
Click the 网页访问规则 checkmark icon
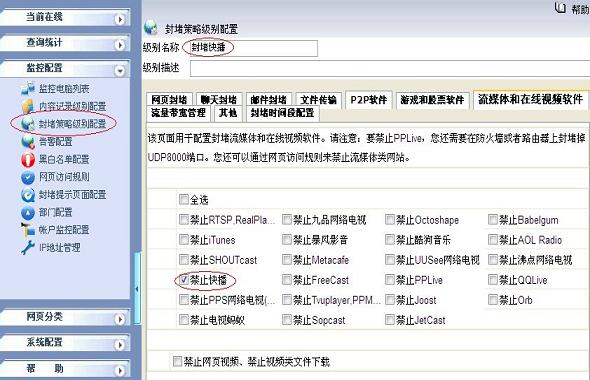28,177
